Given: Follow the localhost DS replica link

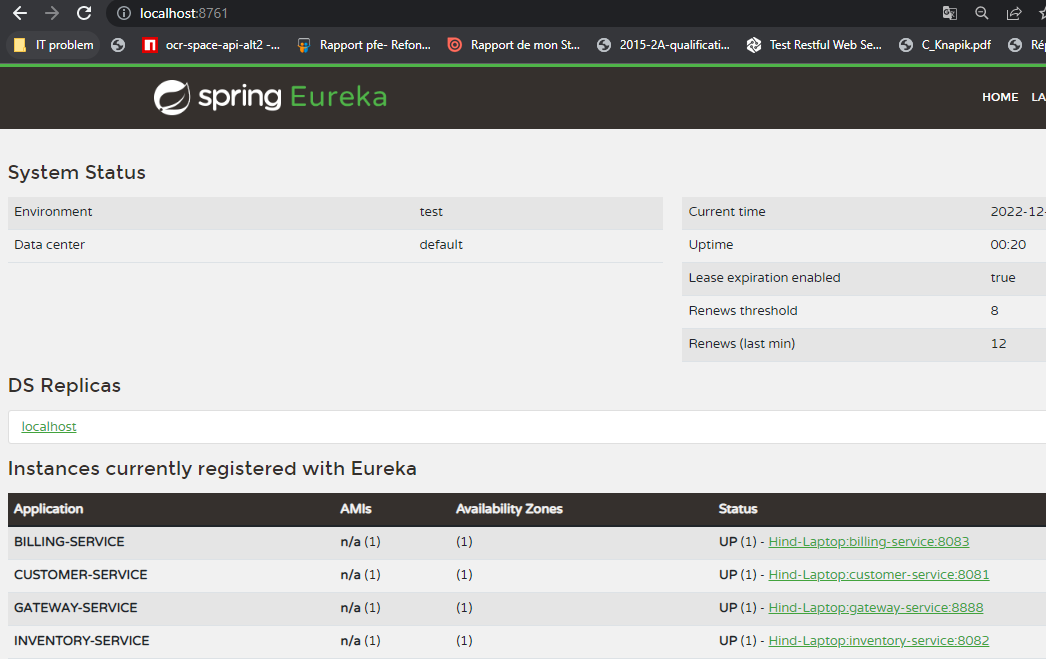Looking at the screenshot, I should point(49,427).
